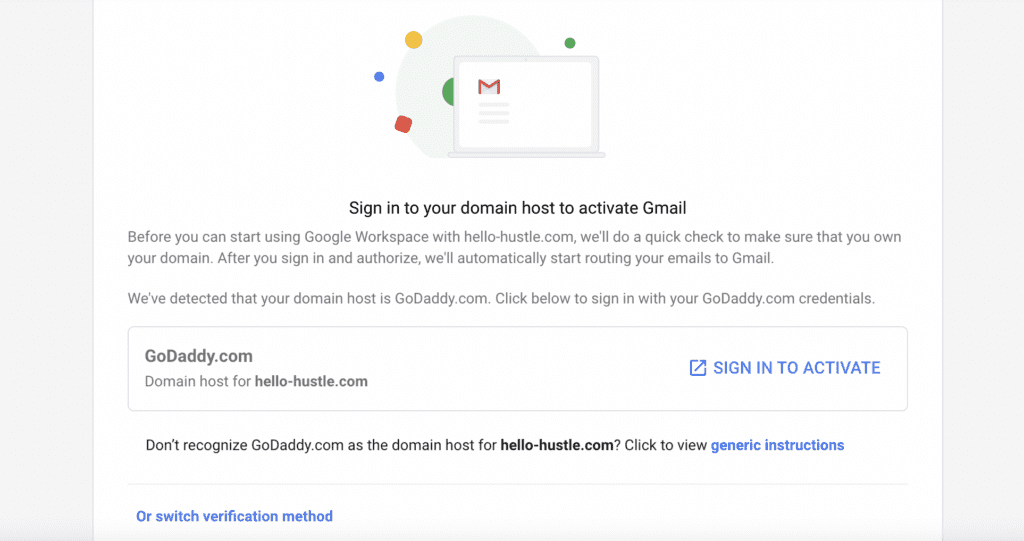Click the GoDaddy.com title in the host card
This screenshot has height=541, width=1024.
[199, 356]
